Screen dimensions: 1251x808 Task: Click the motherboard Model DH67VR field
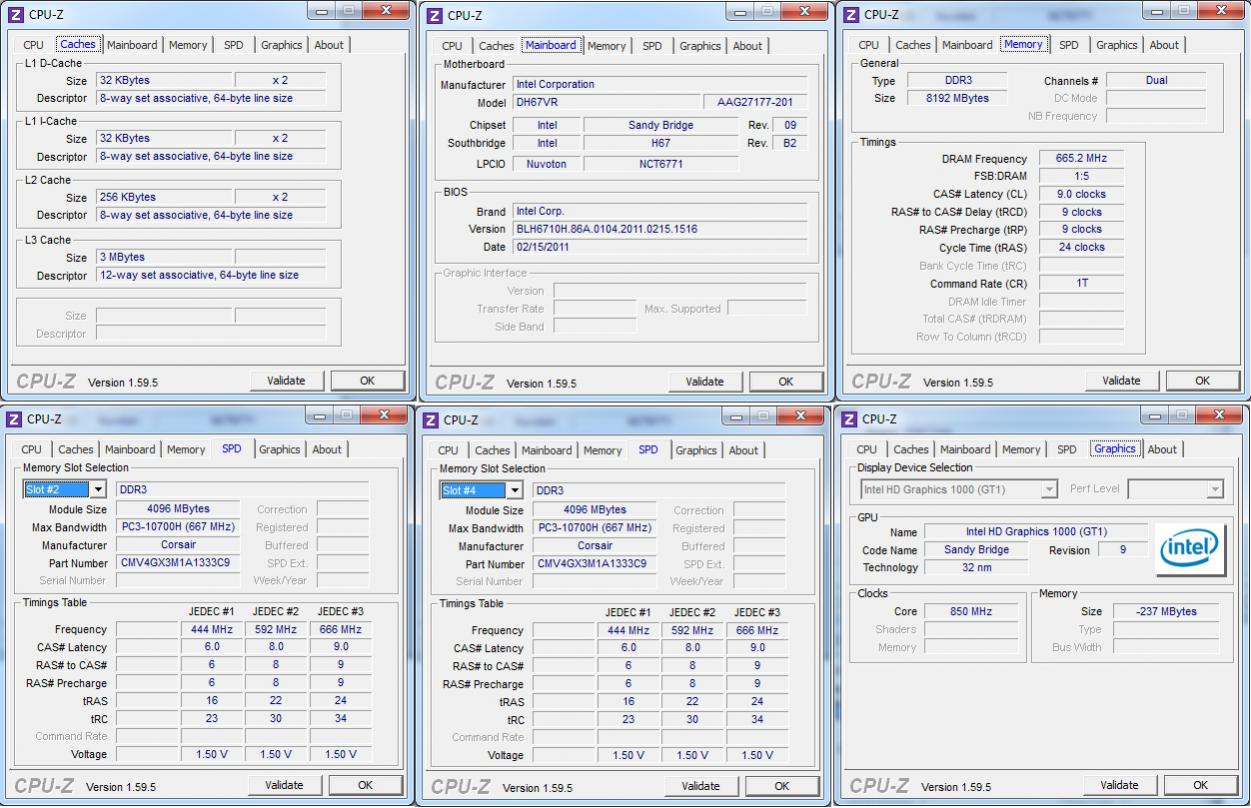coord(606,103)
